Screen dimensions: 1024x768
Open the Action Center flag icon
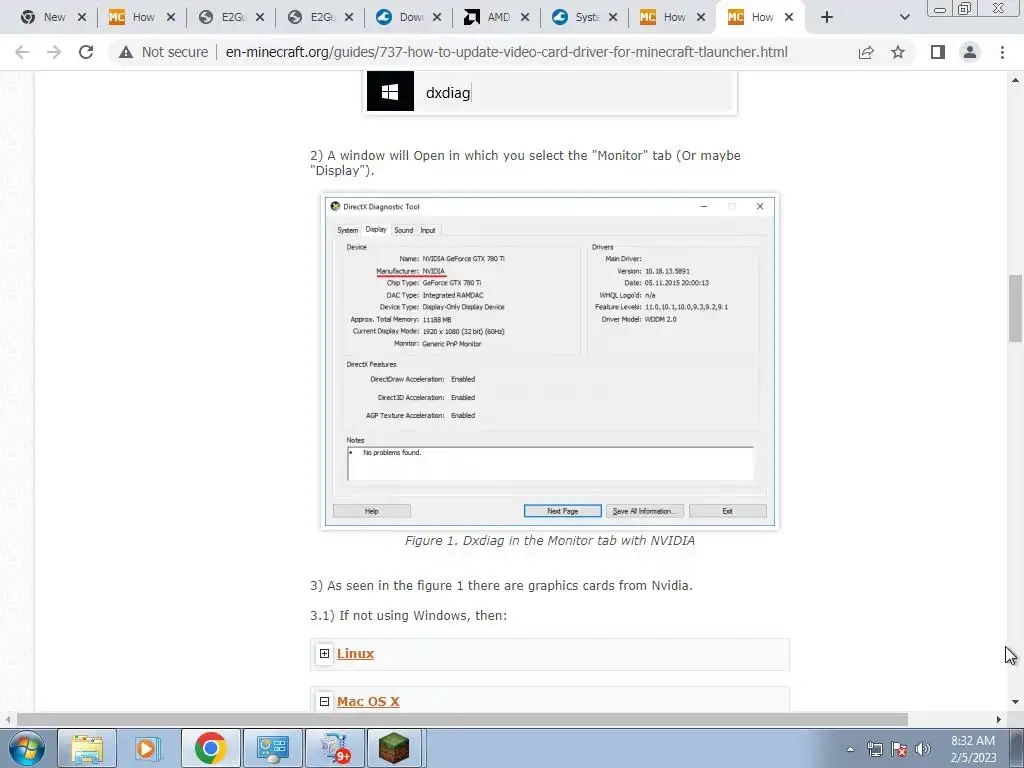pos(899,749)
